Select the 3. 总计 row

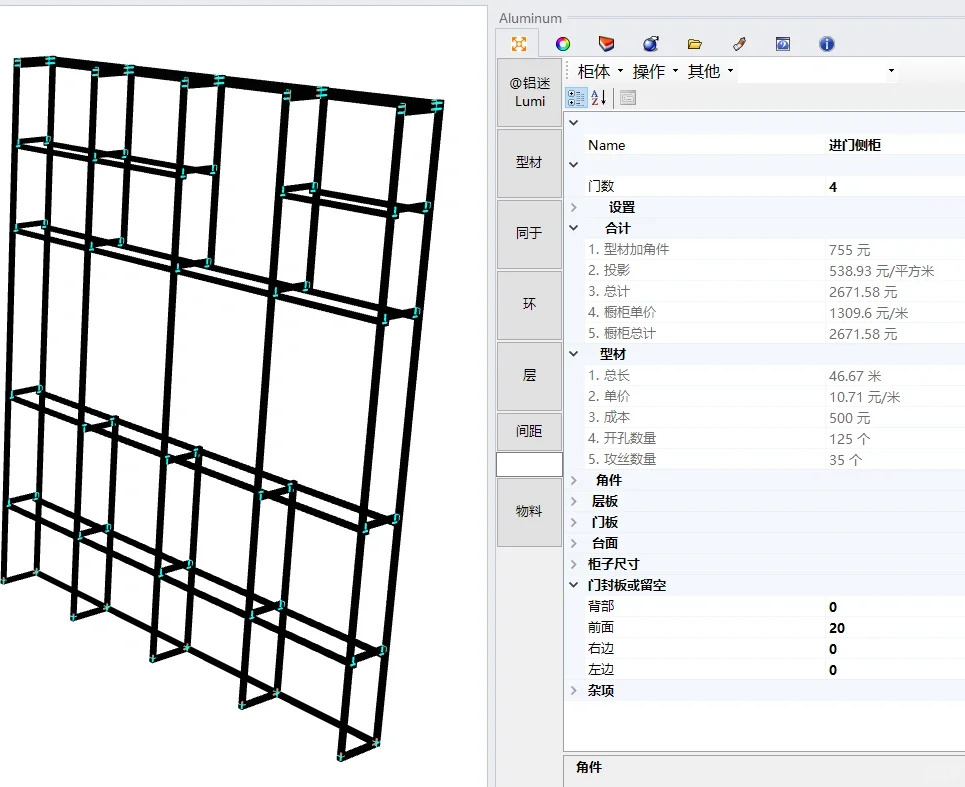tap(775, 291)
